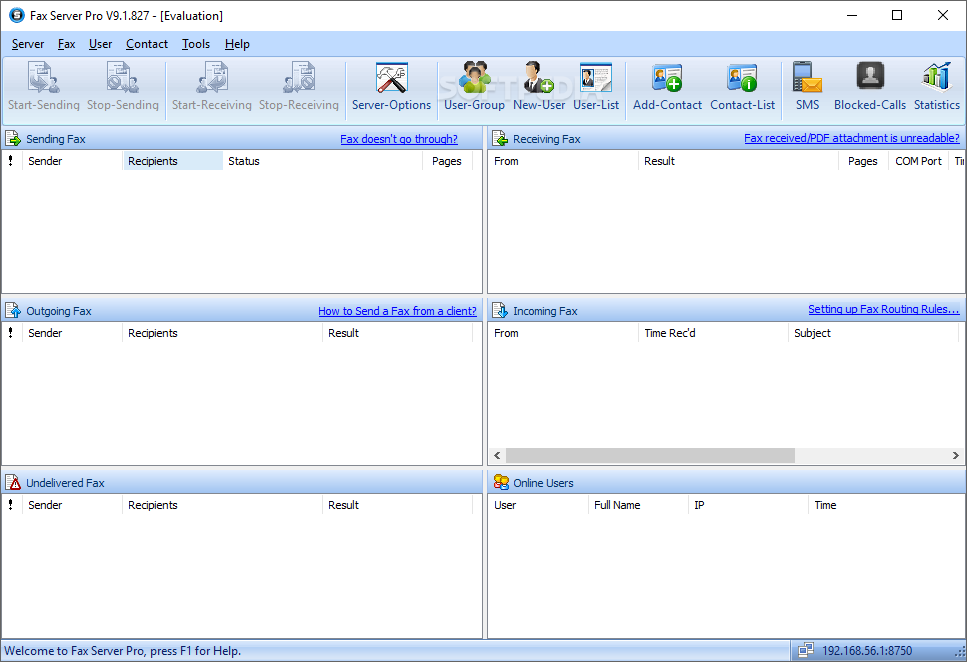Click Incoming Fax scrollbar left arrow
The width and height of the screenshot is (967, 662).
pyautogui.click(x=497, y=455)
